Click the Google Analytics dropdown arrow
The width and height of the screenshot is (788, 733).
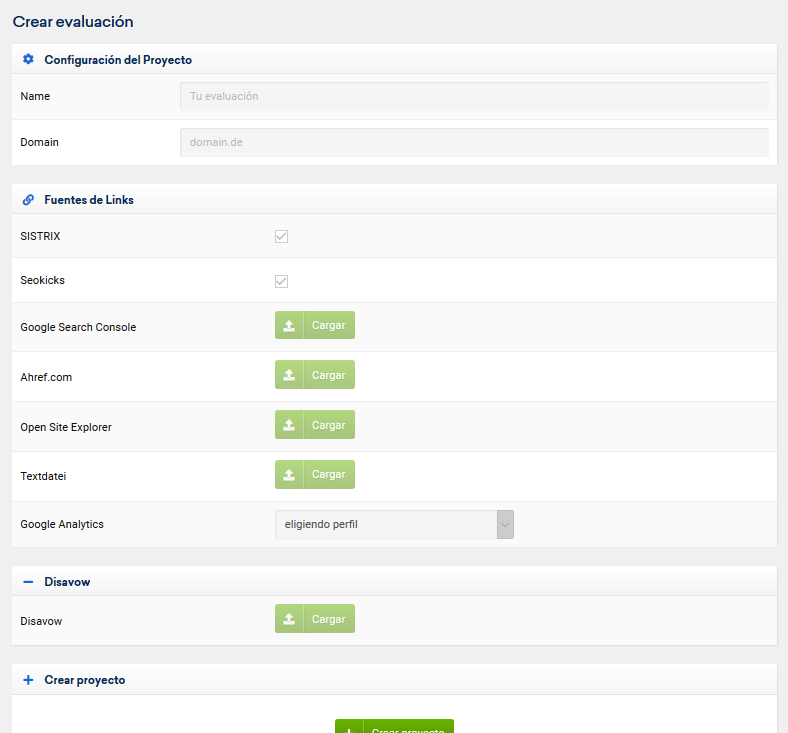pos(505,525)
